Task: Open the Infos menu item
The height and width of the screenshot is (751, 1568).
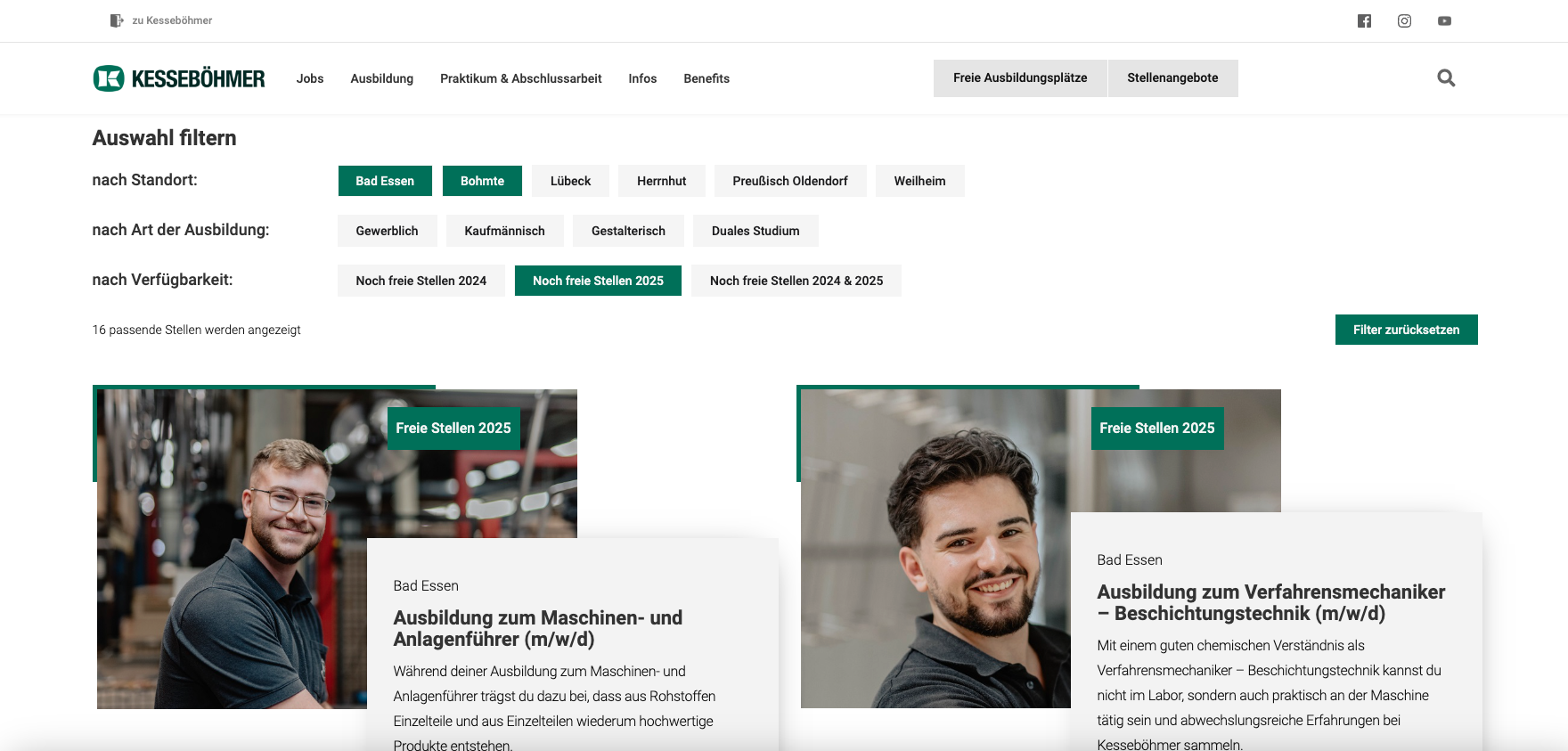Action: tap(642, 78)
